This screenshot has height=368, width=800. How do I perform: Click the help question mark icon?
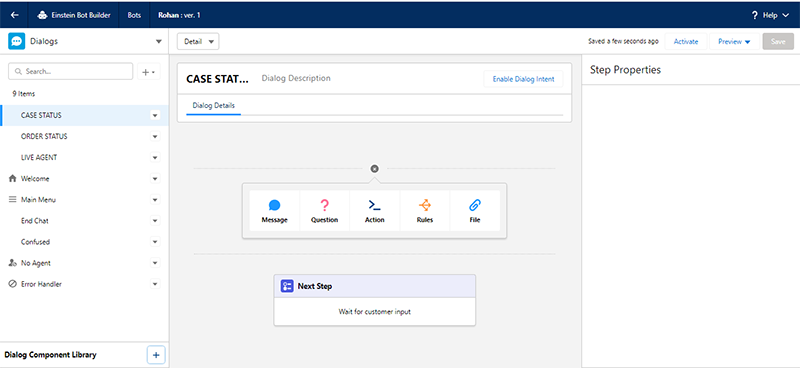point(755,15)
